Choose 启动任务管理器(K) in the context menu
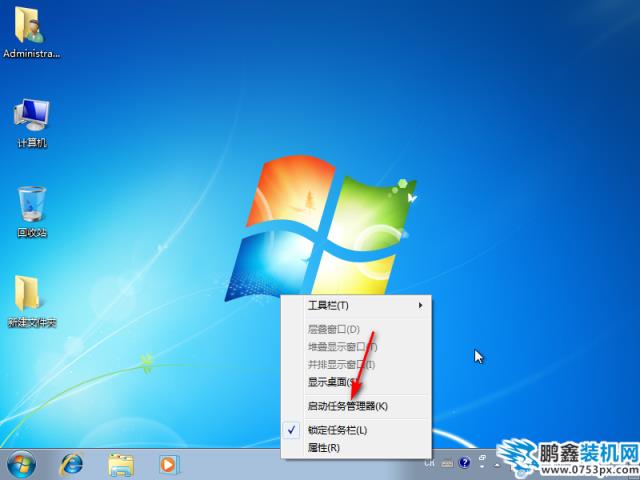The image size is (640, 480). point(356,406)
